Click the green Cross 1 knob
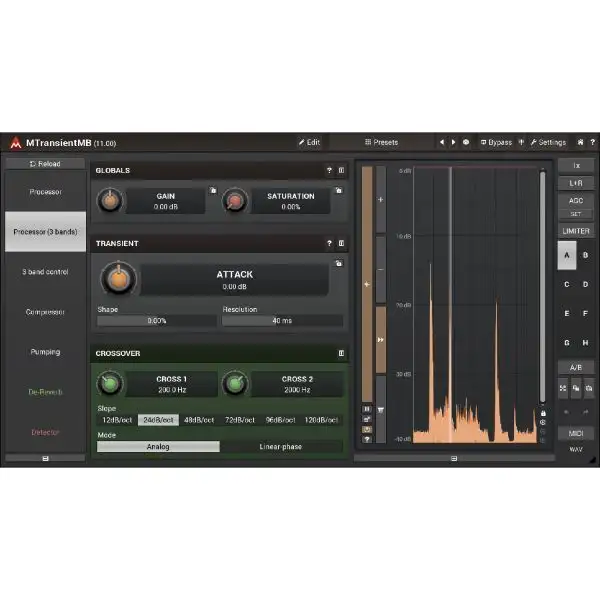 pyautogui.click(x=110, y=384)
